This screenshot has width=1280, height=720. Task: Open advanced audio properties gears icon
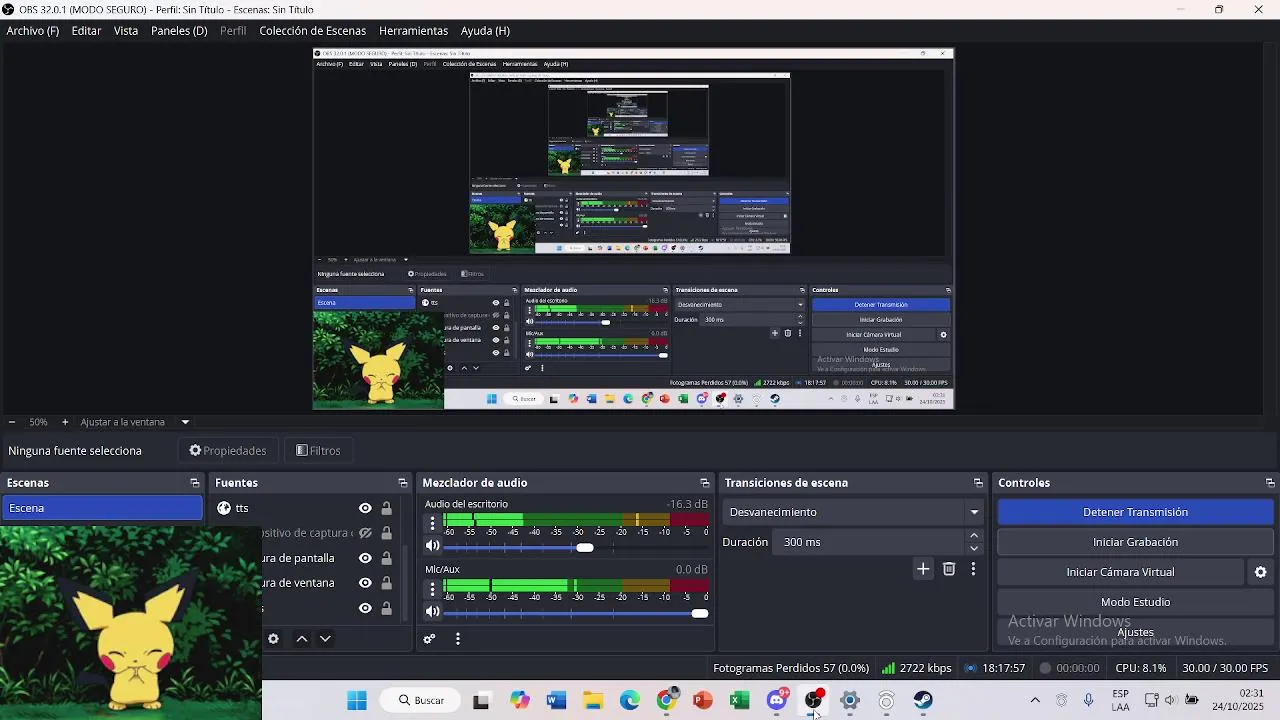click(x=429, y=639)
